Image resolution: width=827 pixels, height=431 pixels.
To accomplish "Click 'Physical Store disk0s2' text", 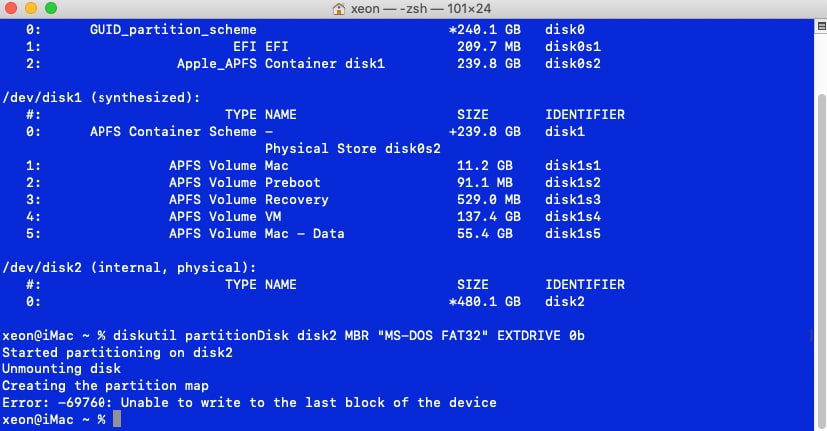I will 352,148.
